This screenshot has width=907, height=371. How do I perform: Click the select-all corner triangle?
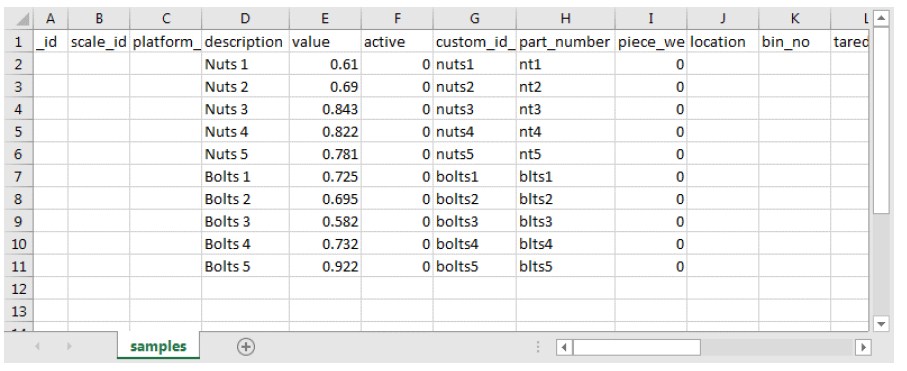point(22,20)
